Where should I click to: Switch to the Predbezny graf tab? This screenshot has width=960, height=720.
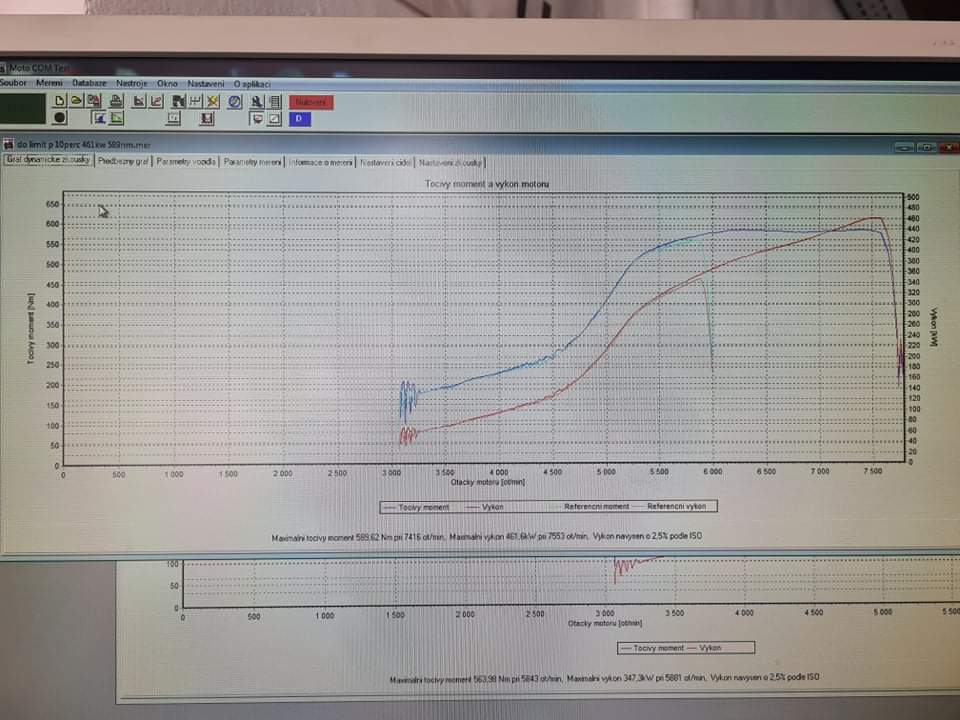123,161
